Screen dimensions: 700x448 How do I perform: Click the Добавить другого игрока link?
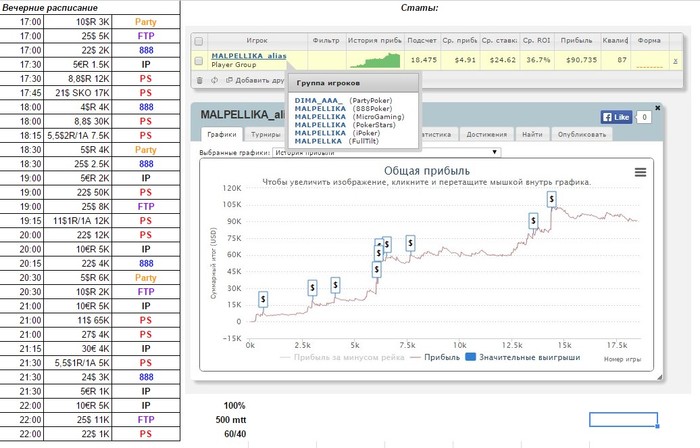pyautogui.click(x=256, y=80)
